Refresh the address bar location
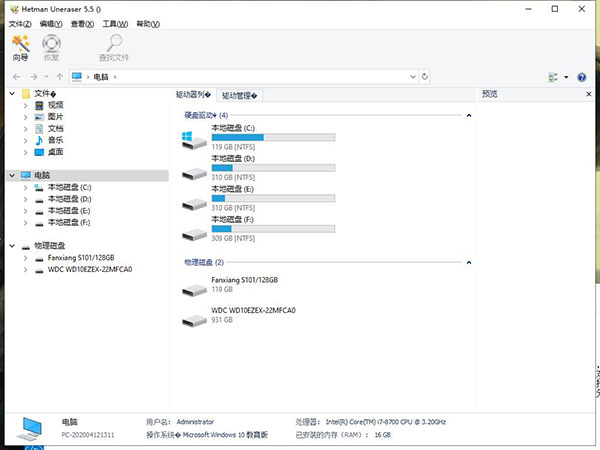The height and width of the screenshot is (450, 600). tap(425, 77)
